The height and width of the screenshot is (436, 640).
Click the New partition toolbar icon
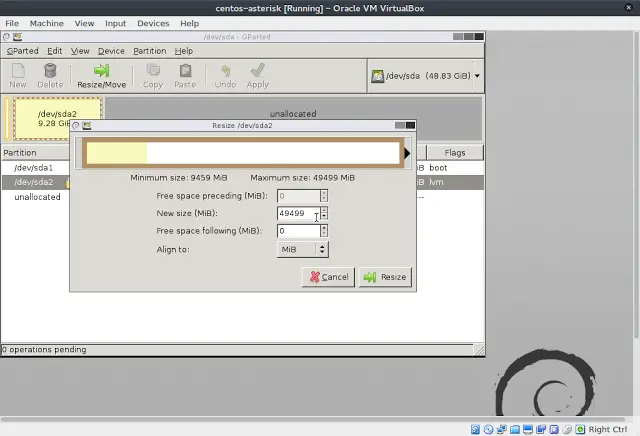(x=18, y=71)
